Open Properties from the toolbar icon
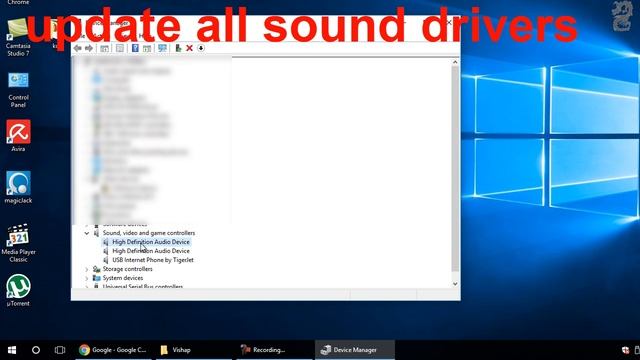 [x=120, y=48]
